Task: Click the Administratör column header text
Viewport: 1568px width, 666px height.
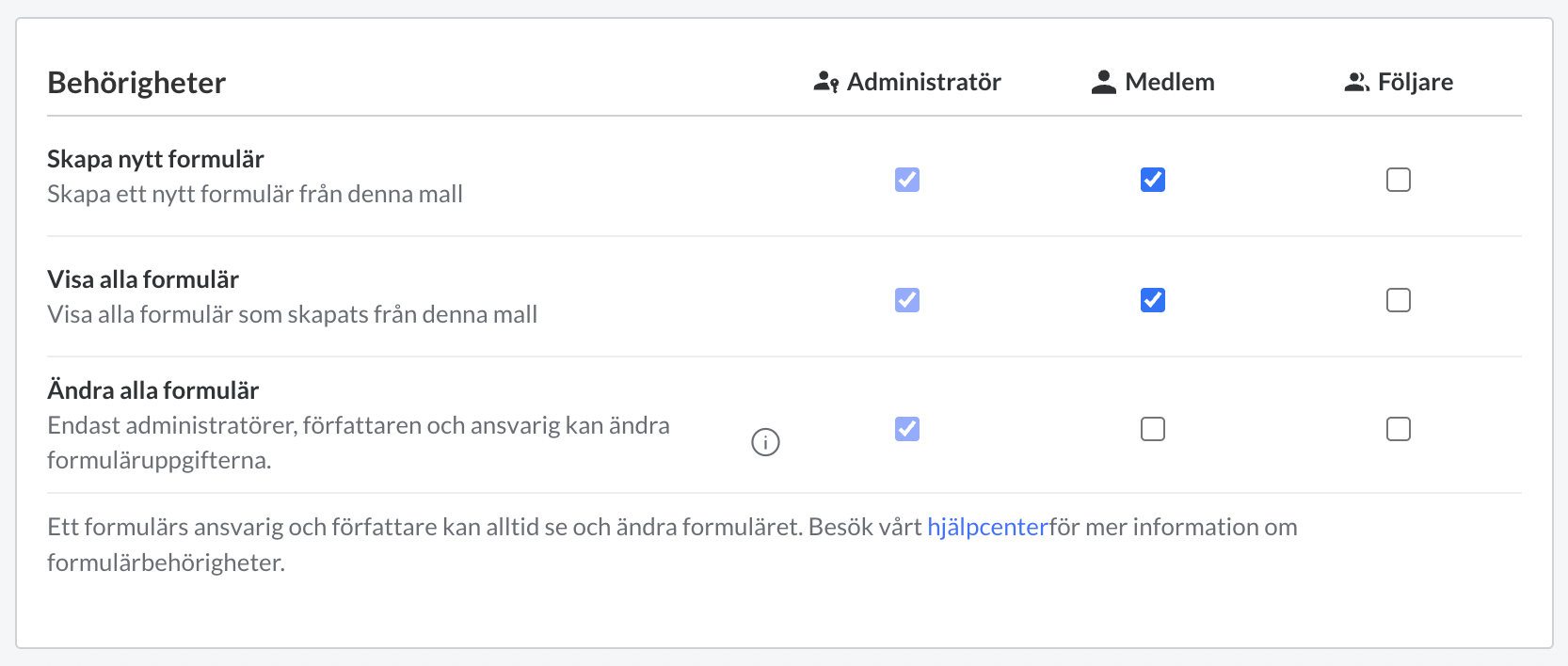Action: pos(923,83)
